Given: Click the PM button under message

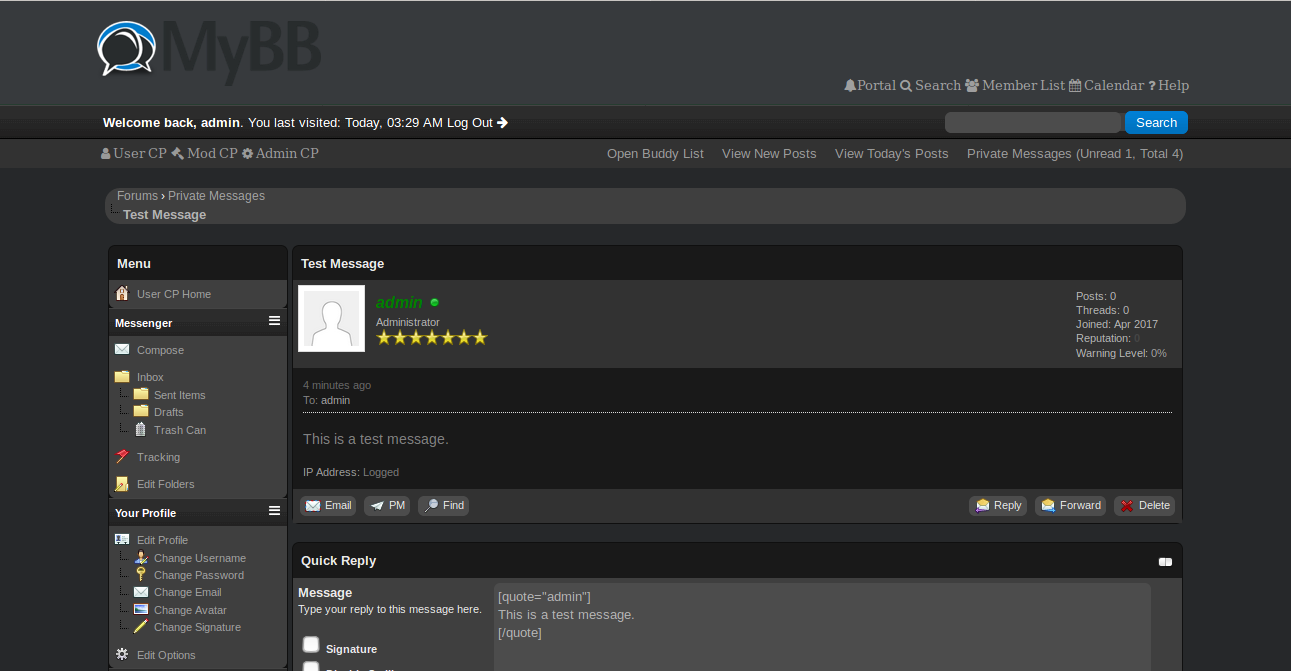Looking at the screenshot, I should [x=387, y=506].
